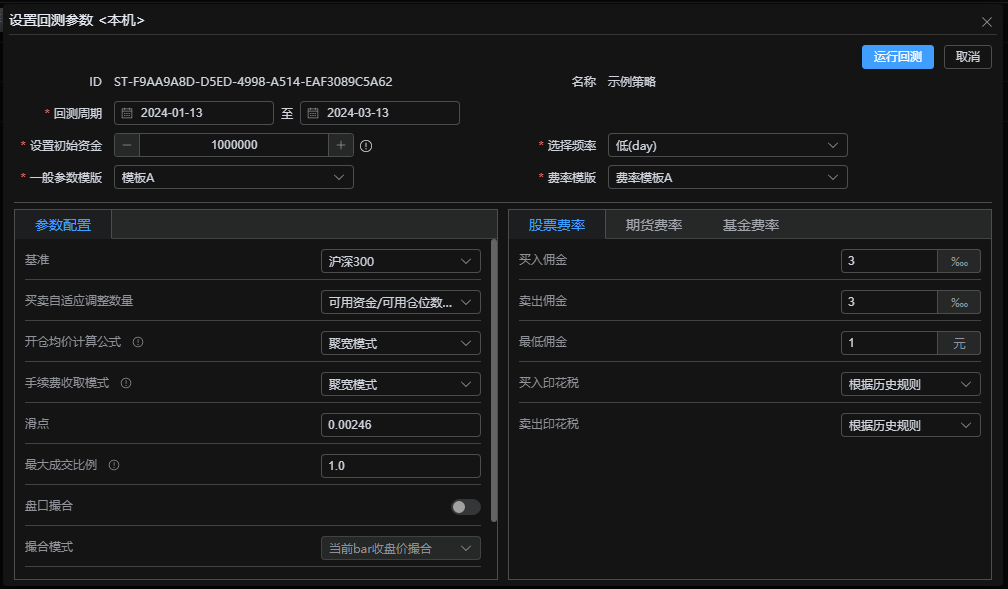
Task: Click info icon beside 手续费收取模式
Action: tap(127, 383)
